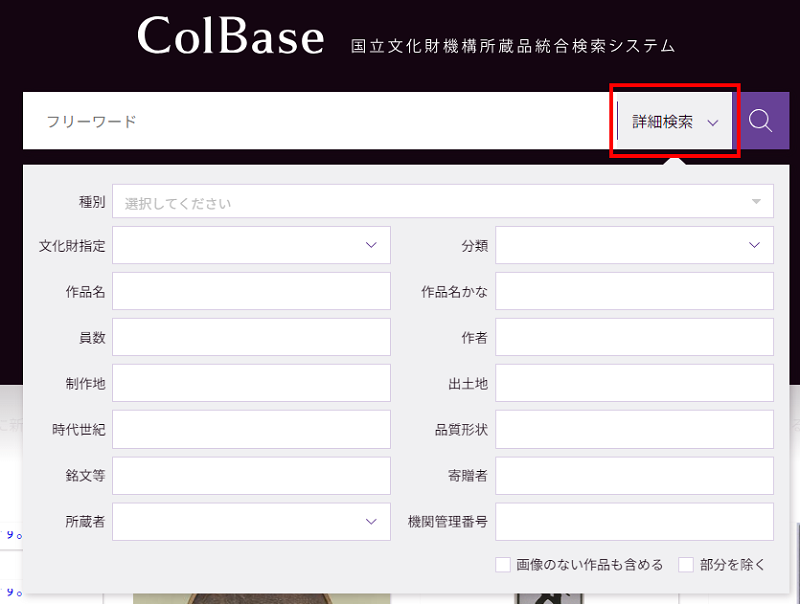The height and width of the screenshot is (604, 800).
Task: Open the 詳細検索 advanced search toggle
Action: coord(674,121)
